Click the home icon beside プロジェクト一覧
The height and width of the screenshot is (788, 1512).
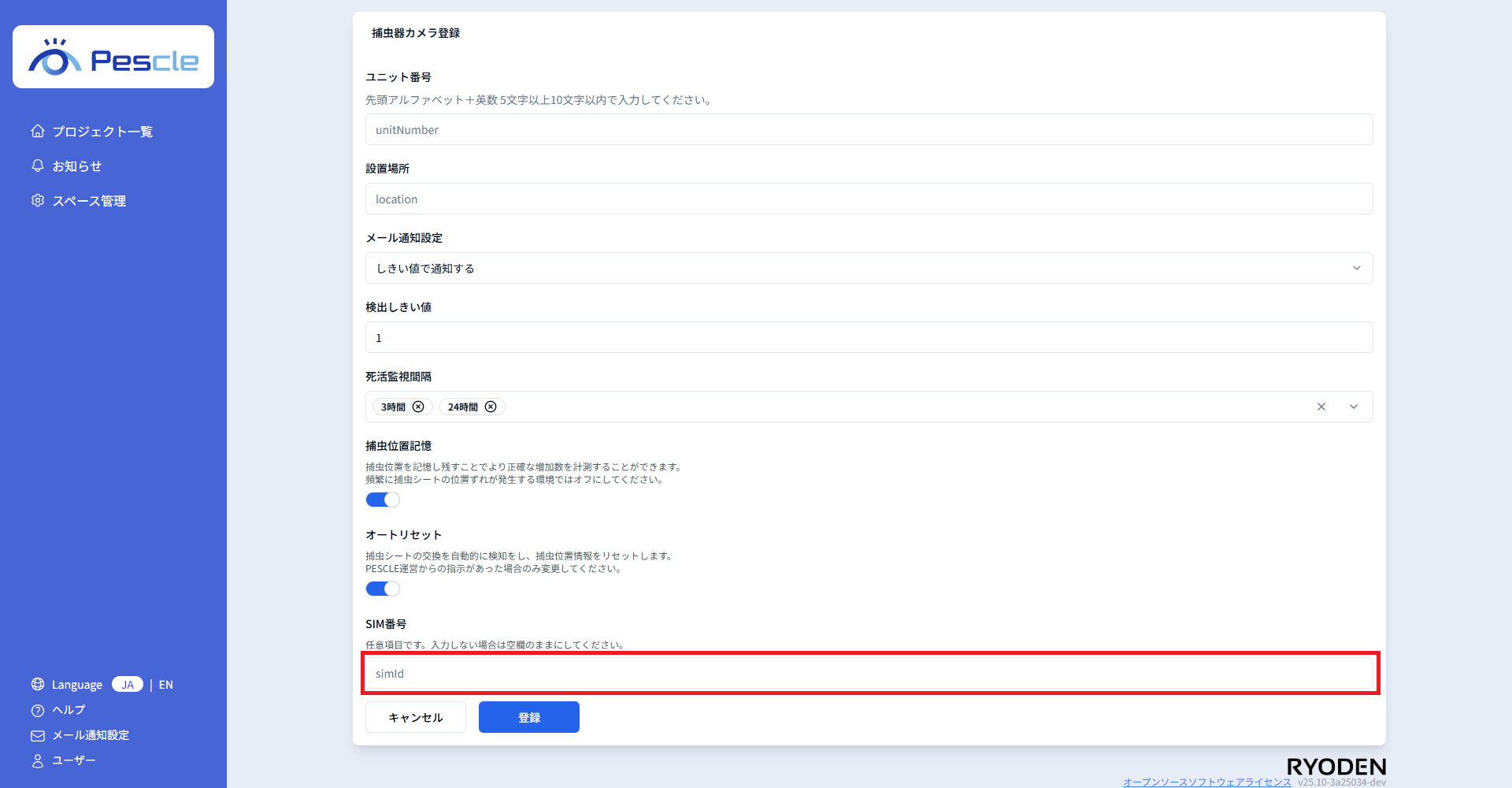pos(38,131)
